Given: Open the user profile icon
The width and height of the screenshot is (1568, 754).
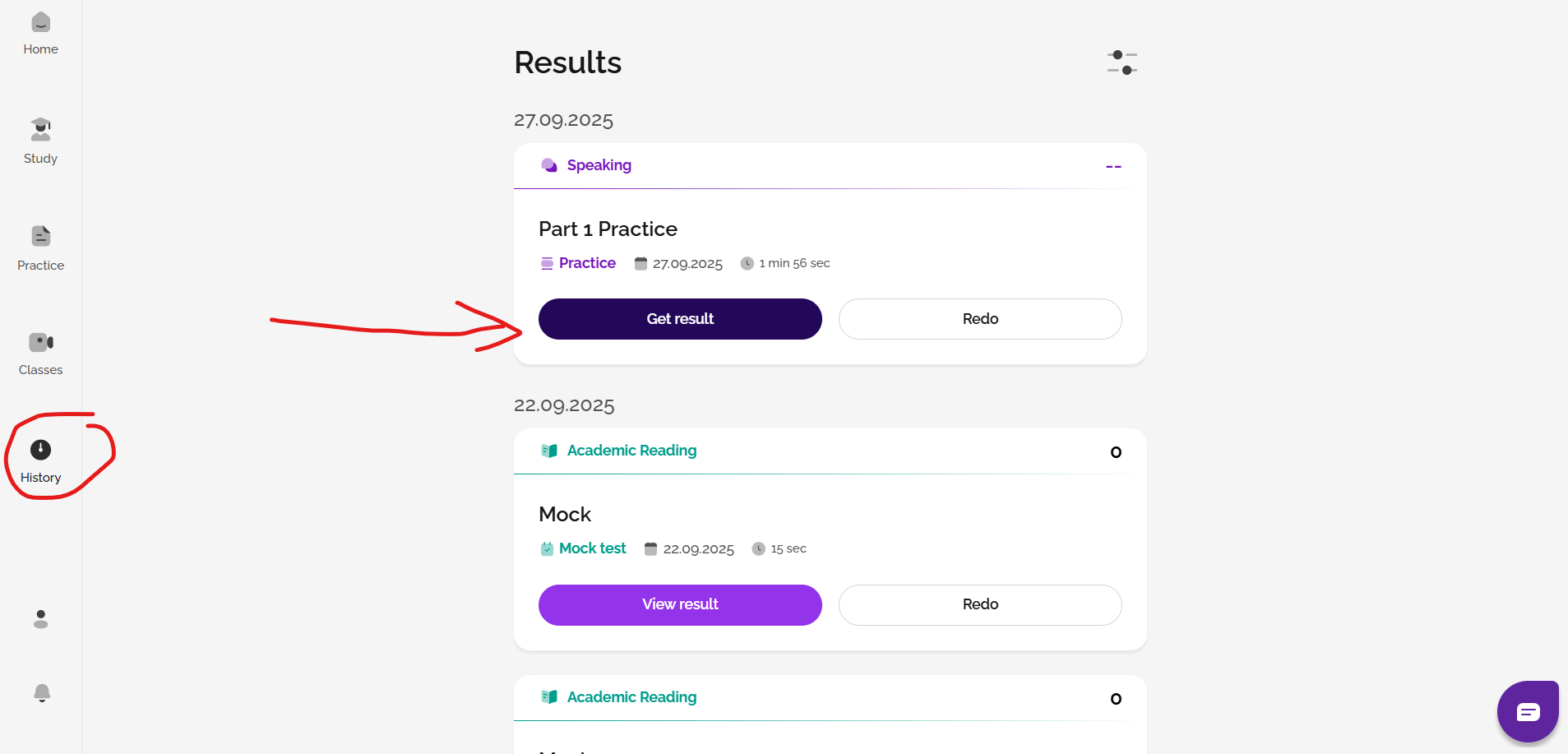Looking at the screenshot, I should click(x=40, y=619).
